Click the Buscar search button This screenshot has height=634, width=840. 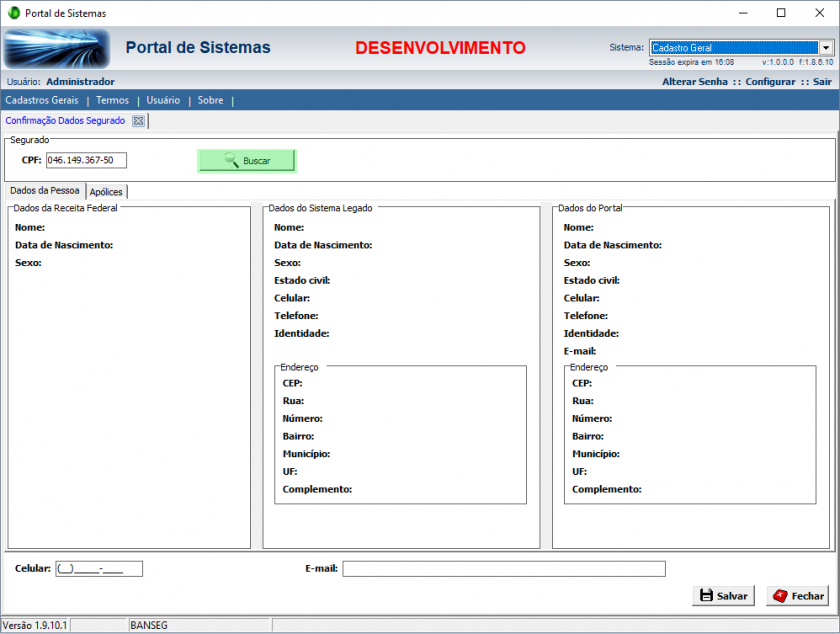click(x=247, y=160)
